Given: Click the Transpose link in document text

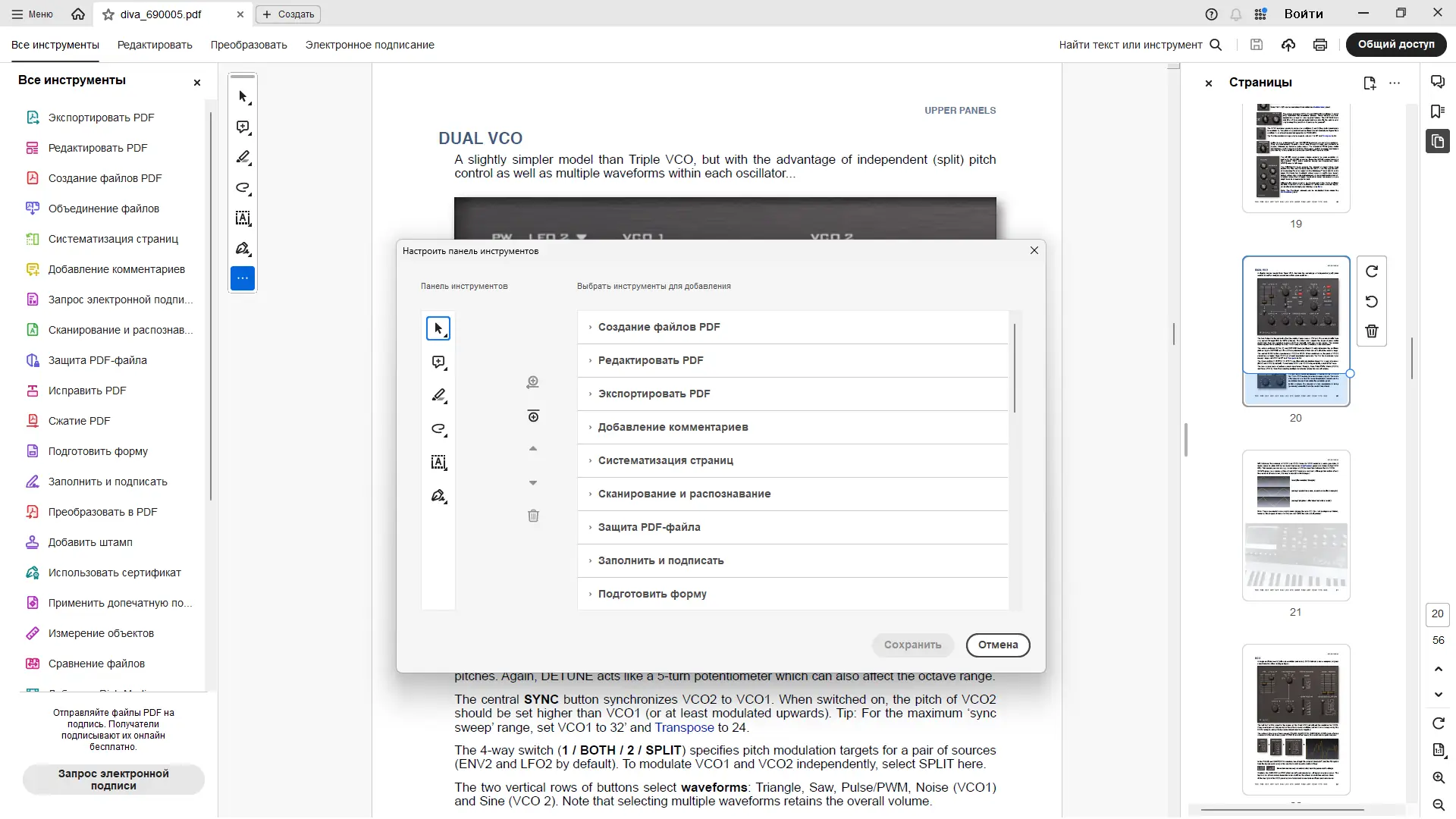Looking at the screenshot, I should tap(684, 727).
